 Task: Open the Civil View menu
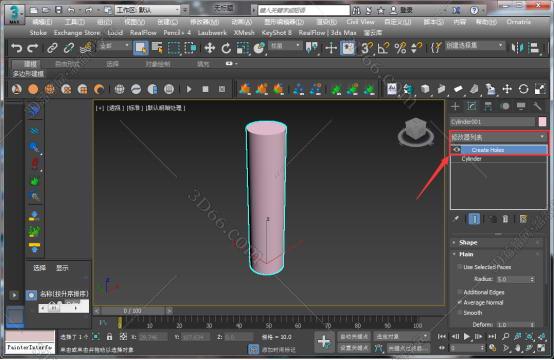pos(360,22)
